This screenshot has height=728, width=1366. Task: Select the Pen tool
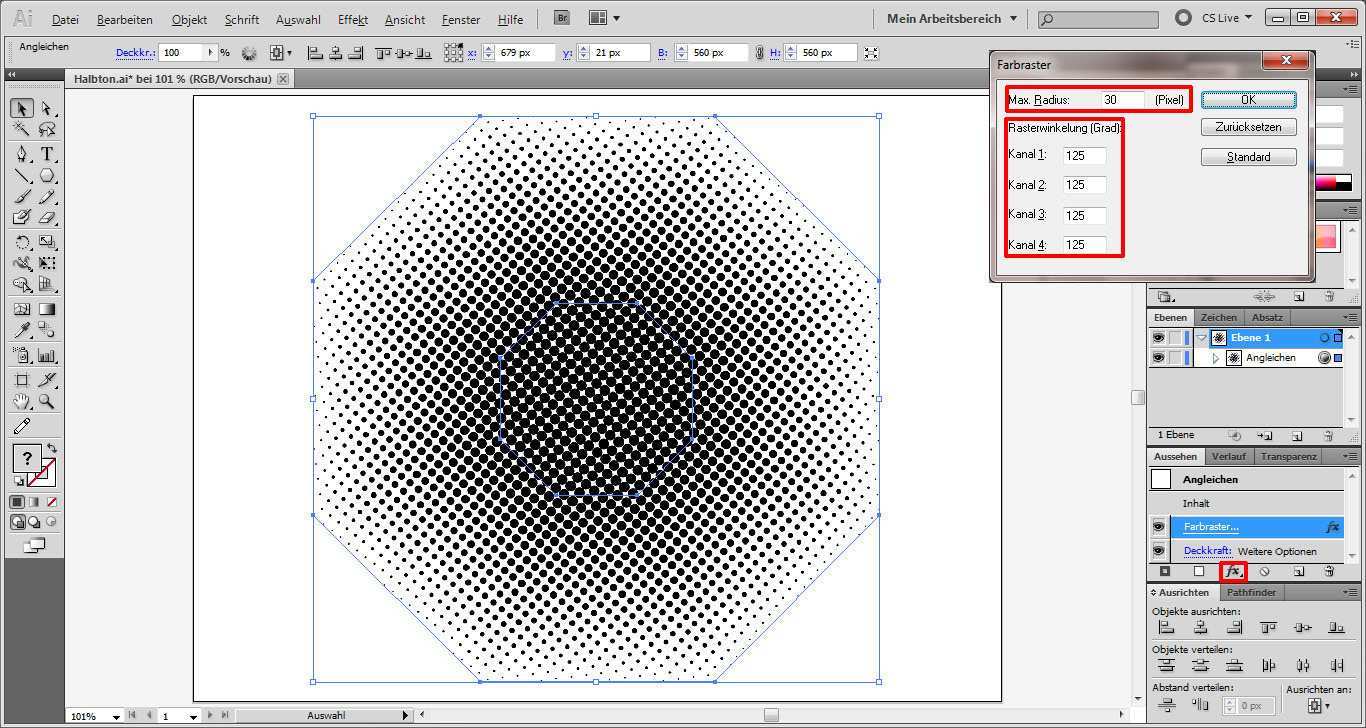click(22, 154)
